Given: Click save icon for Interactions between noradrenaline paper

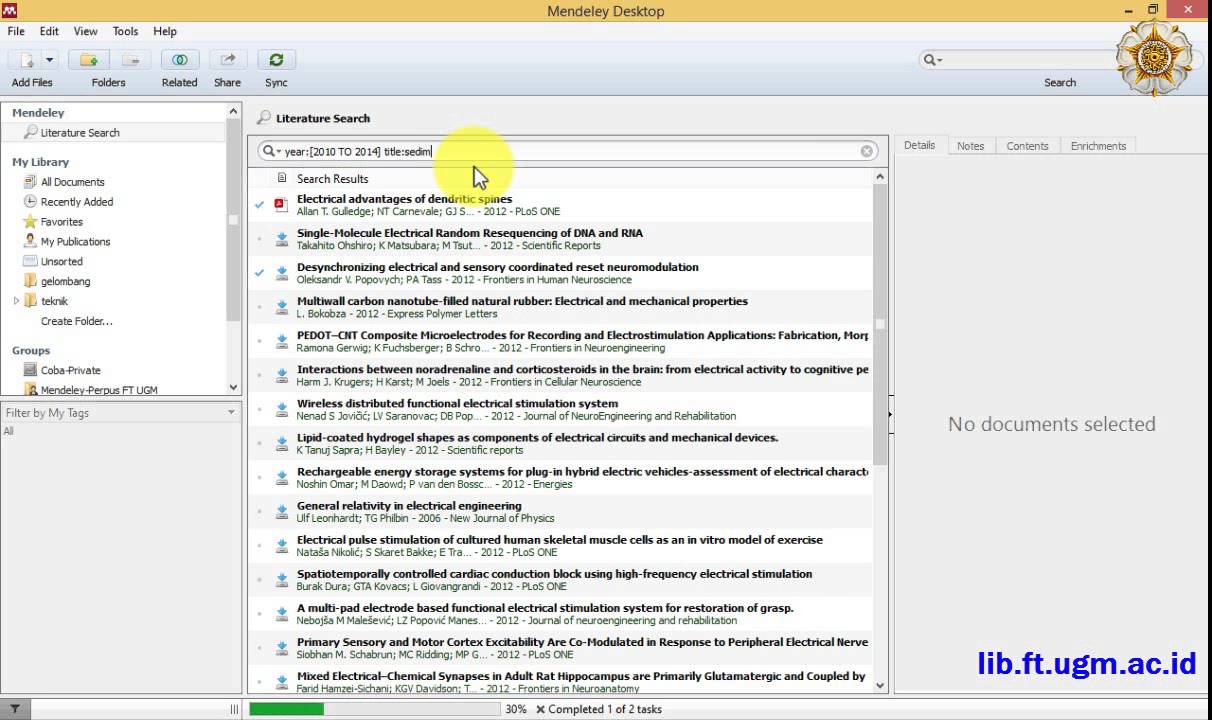Looking at the screenshot, I should click(281, 375).
